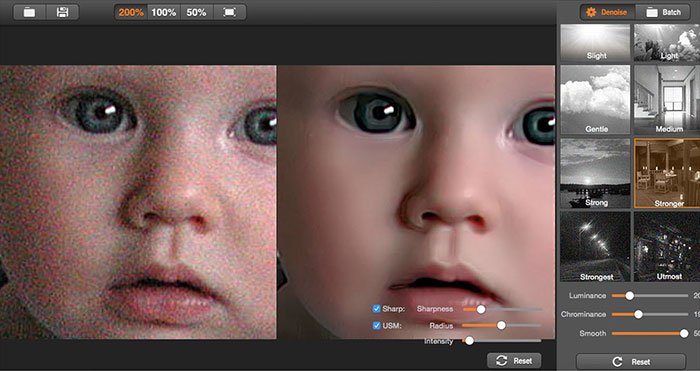
Task: Click the denoised result preview image
Action: pos(416,202)
